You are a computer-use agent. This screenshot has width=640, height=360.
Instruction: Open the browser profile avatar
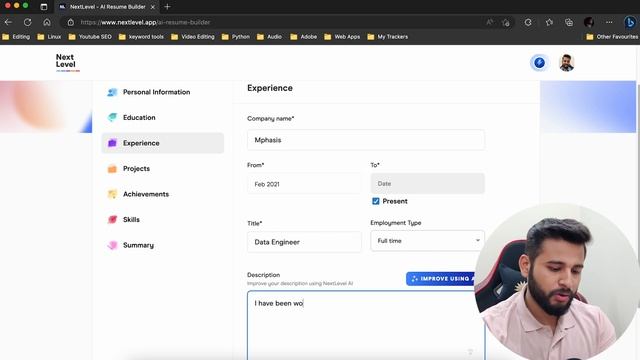point(589,22)
